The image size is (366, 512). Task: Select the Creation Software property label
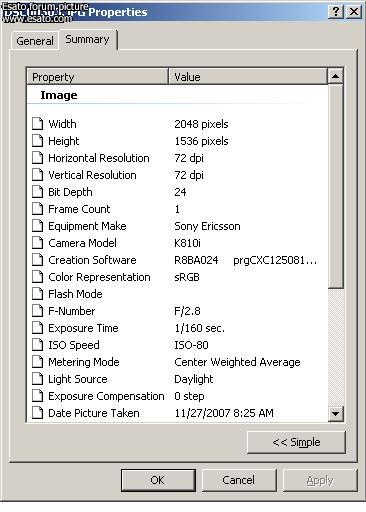click(92, 260)
